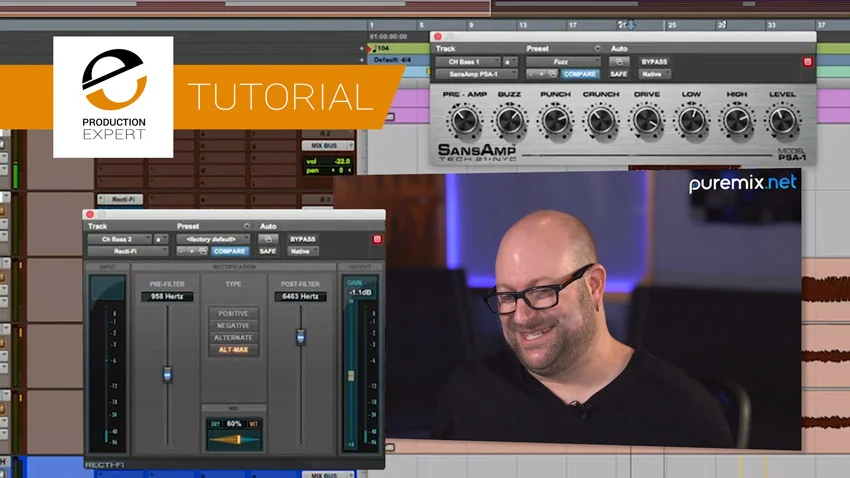
Task: Click the LEVEL knob on SansAmp
Action: 782,121
